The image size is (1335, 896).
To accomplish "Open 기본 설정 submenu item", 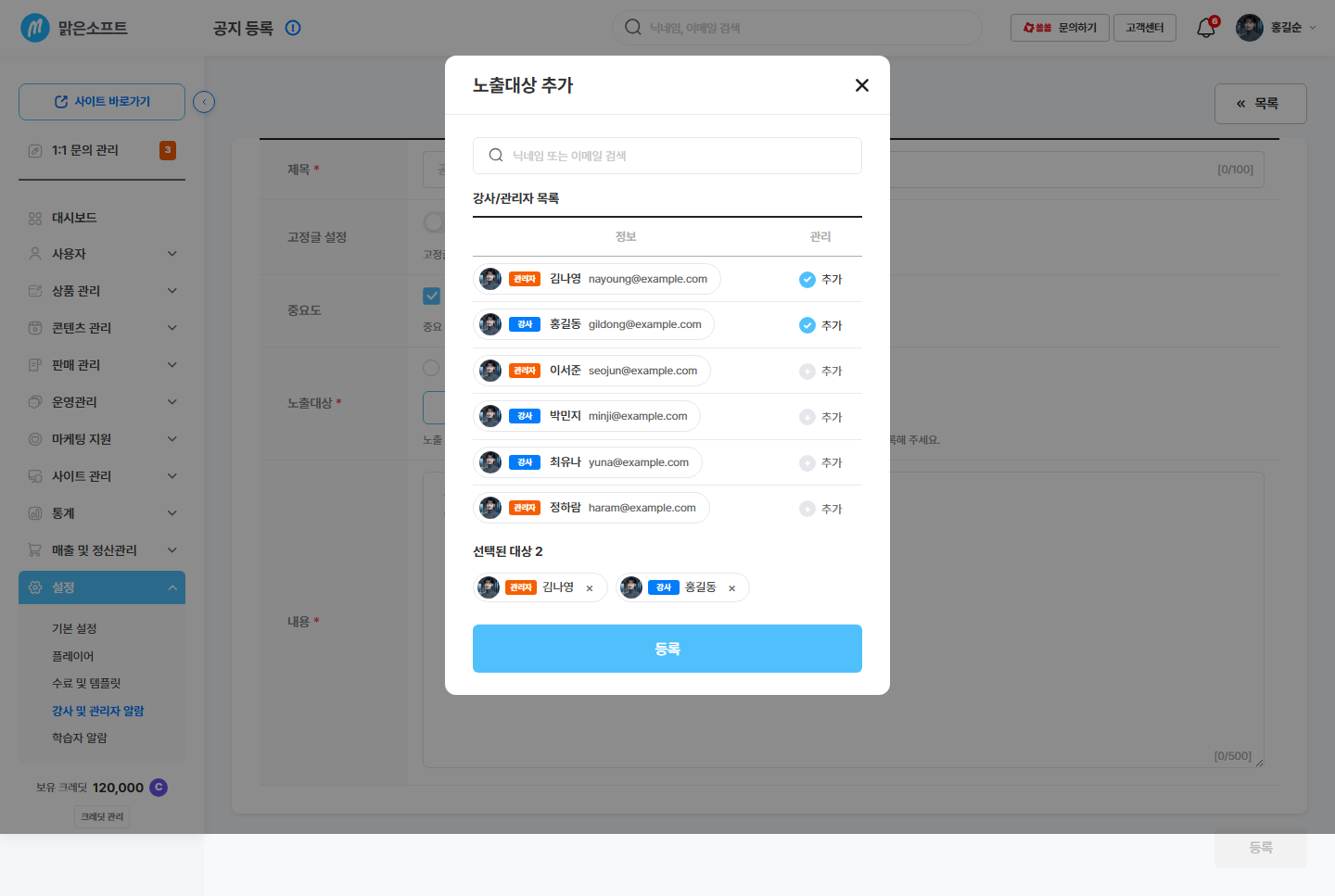I will (x=74, y=628).
